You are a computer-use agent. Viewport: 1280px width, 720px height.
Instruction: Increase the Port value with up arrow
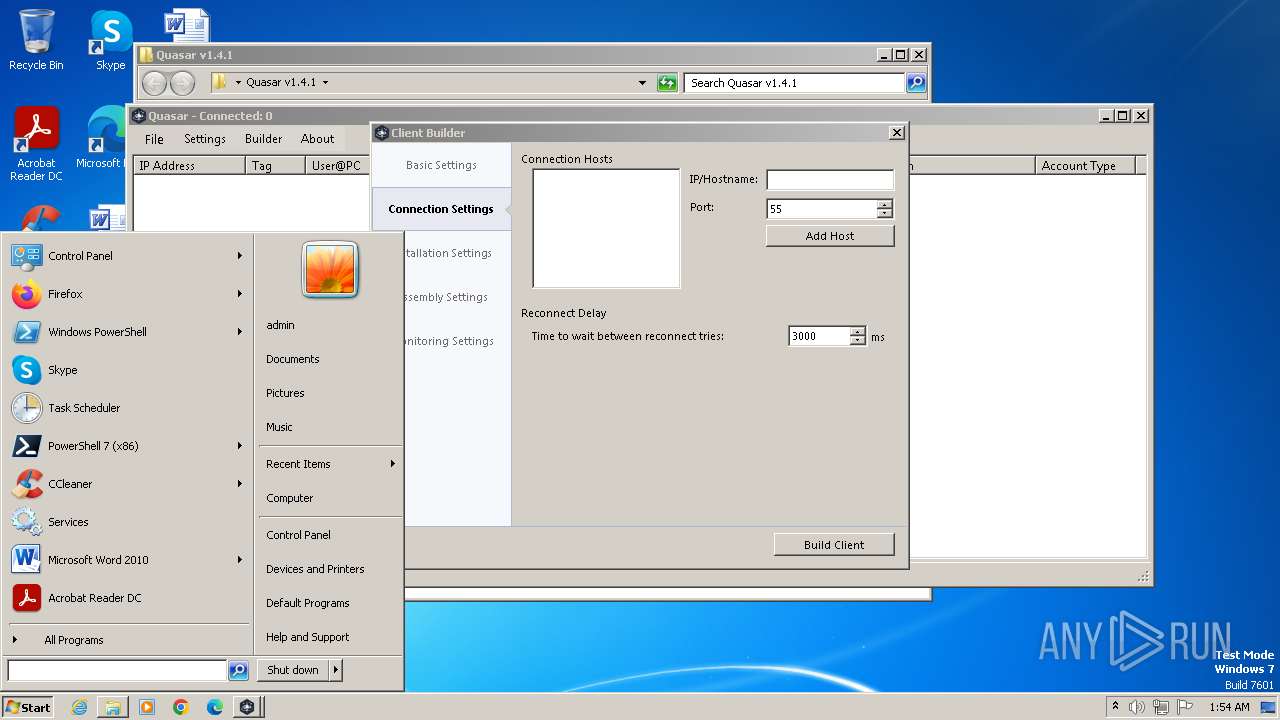[x=884, y=204]
